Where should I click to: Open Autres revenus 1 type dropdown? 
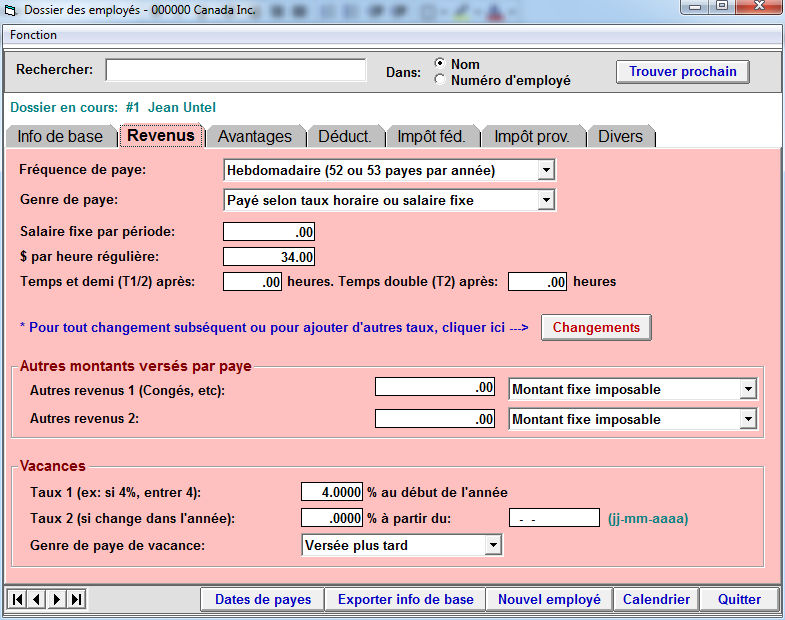tap(747, 389)
